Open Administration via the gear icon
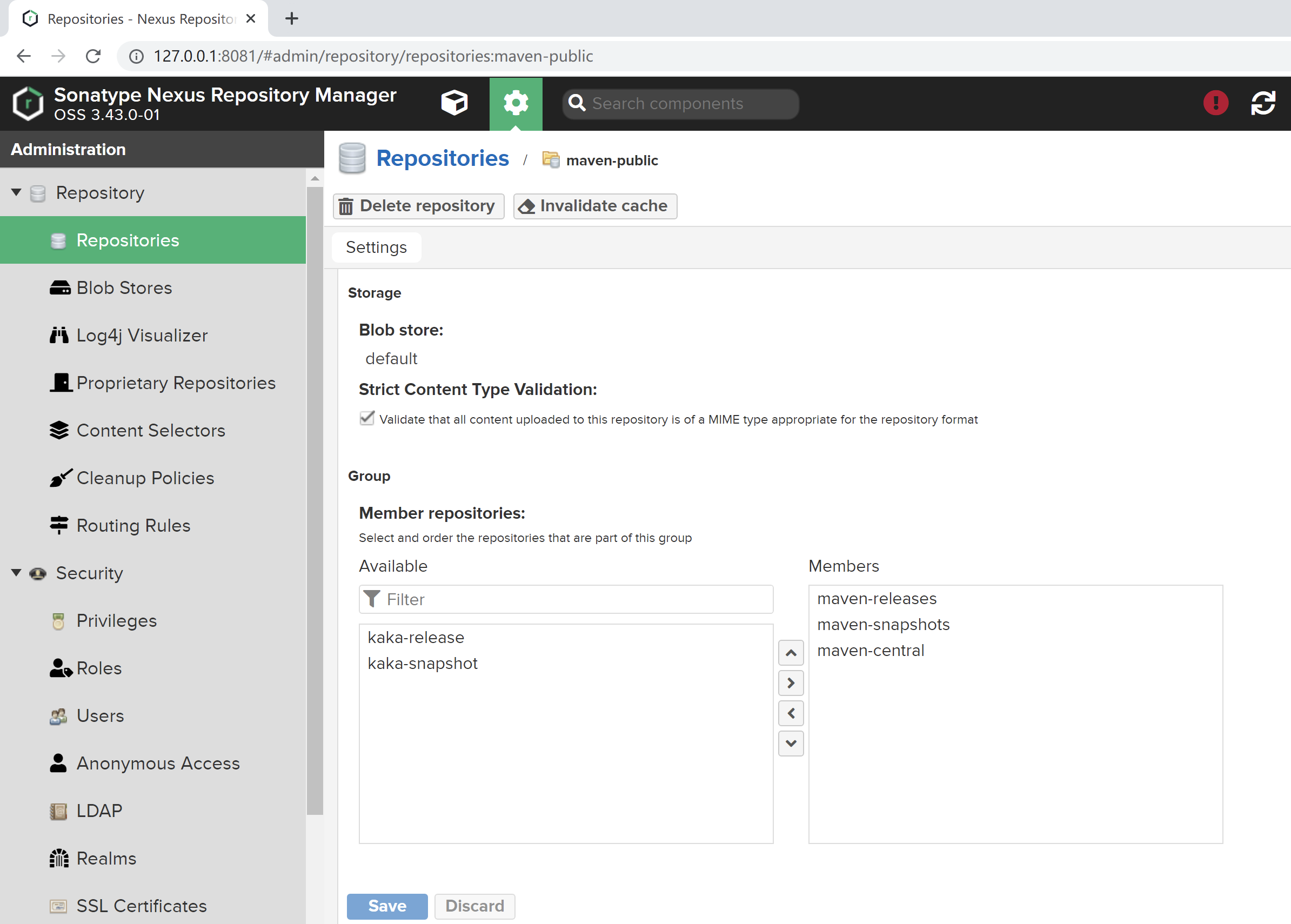Image resolution: width=1291 pixels, height=924 pixels. [x=516, y=103]
